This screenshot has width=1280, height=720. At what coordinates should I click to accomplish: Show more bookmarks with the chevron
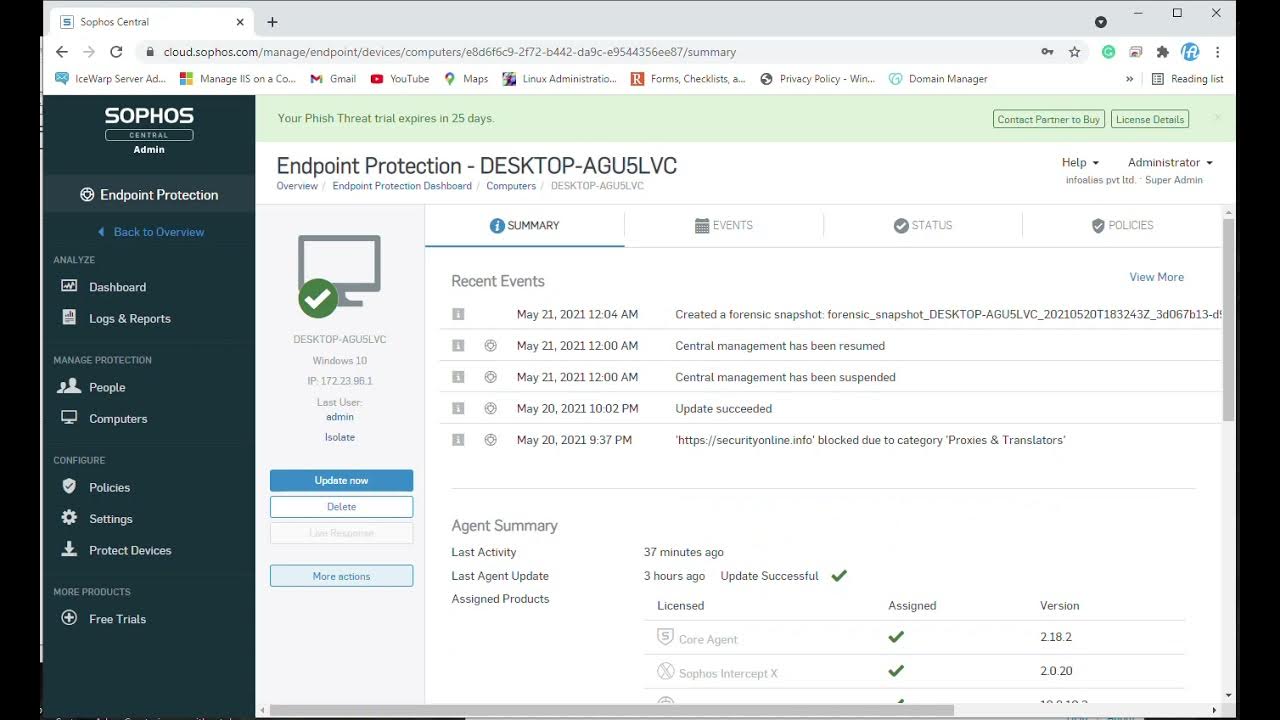pyautogui.click(x=1130, y=79)
